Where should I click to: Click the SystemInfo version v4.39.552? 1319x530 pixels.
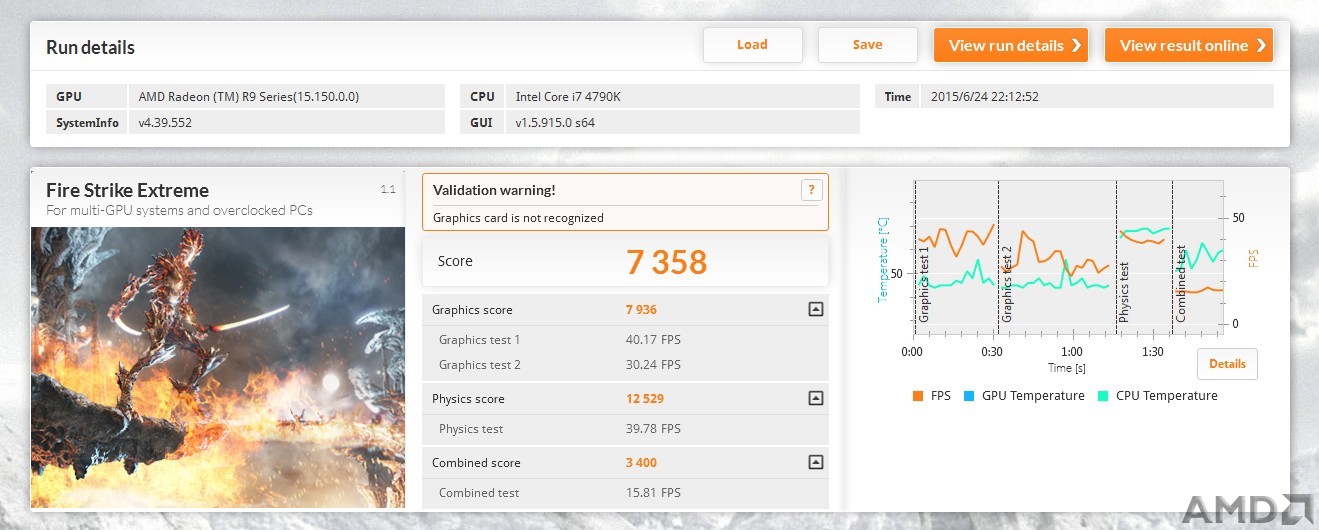(x=287, y=123)
